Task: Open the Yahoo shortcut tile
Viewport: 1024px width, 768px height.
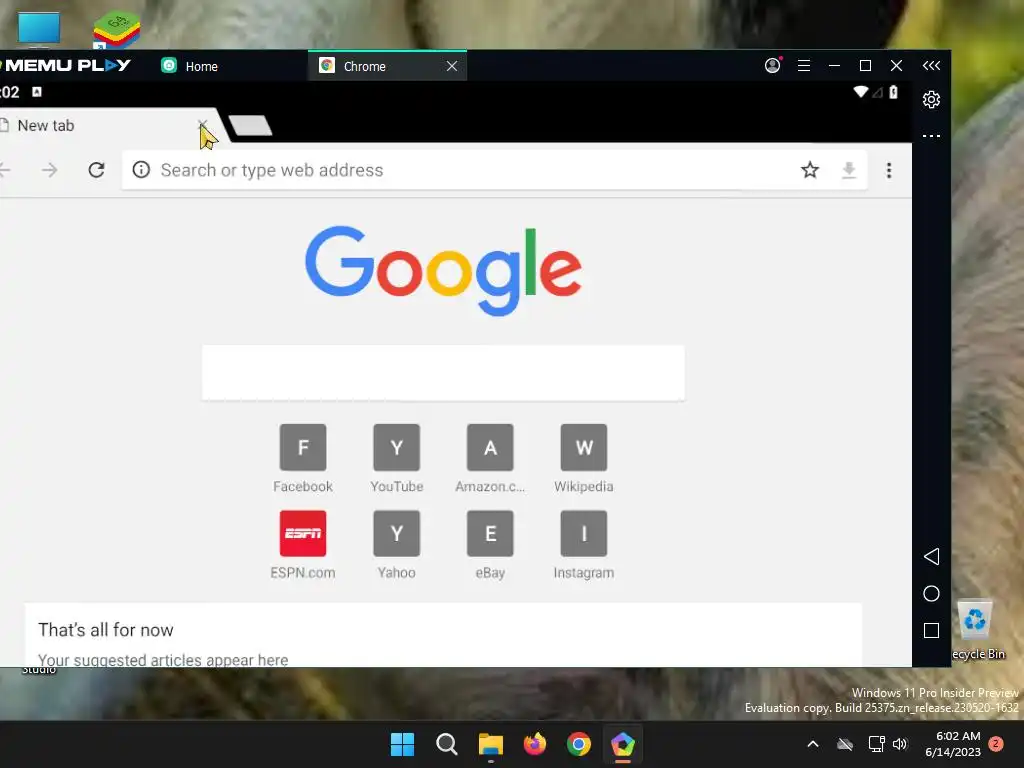Action: pyautogui.click(x=396, y=545)
